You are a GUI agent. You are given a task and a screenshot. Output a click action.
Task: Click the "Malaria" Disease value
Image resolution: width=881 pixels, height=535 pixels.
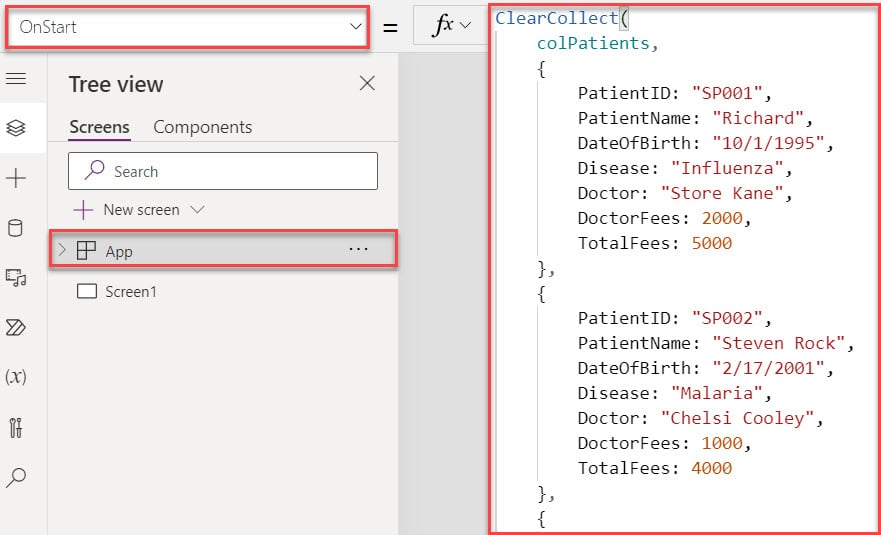[x=716, y=393]
